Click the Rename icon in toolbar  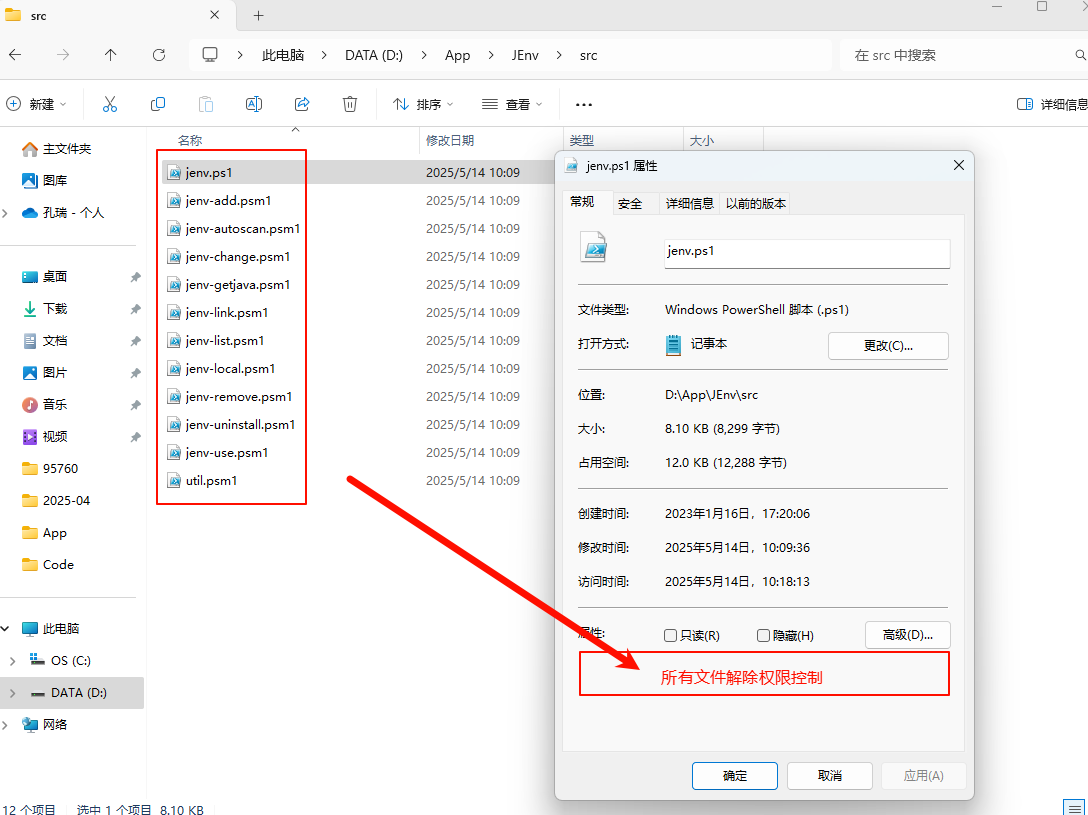click(254, 104)
